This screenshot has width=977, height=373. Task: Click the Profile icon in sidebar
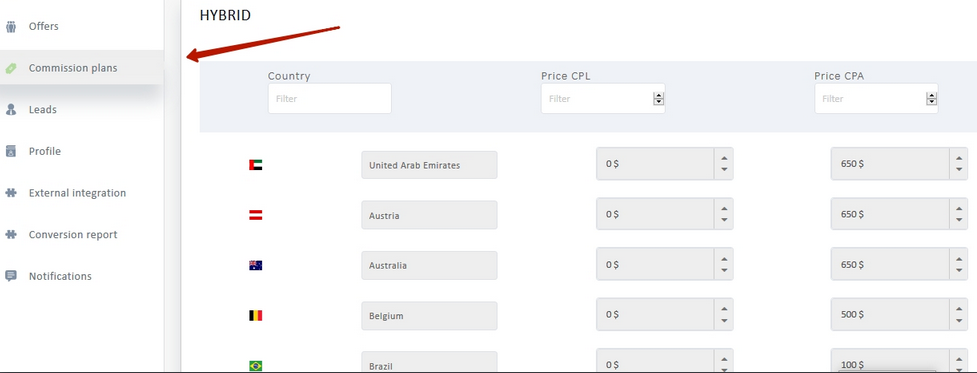point(11,151)
